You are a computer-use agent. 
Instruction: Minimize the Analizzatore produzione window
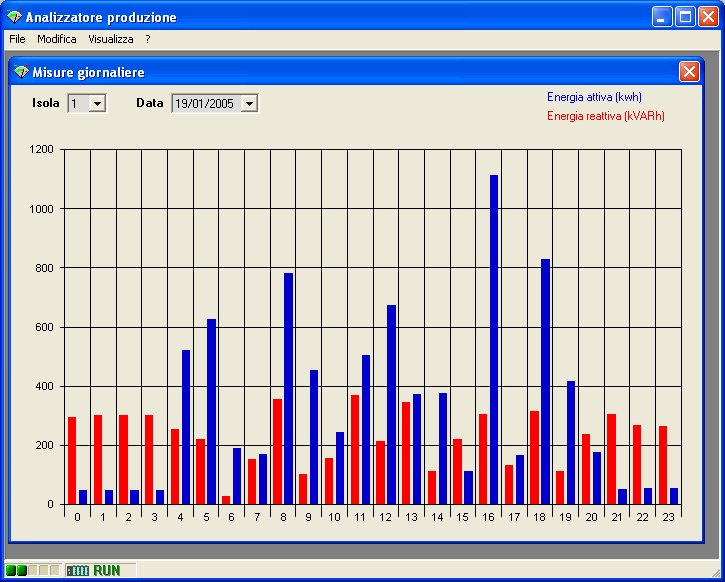click(662, 17)
